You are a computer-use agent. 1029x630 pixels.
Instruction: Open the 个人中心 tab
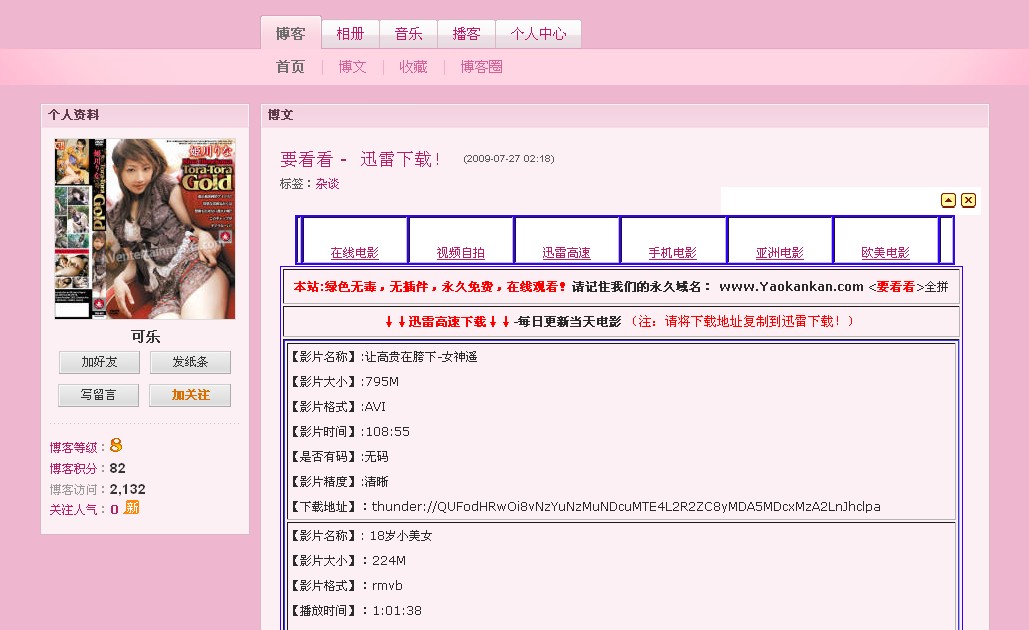(x=538, y=33)
